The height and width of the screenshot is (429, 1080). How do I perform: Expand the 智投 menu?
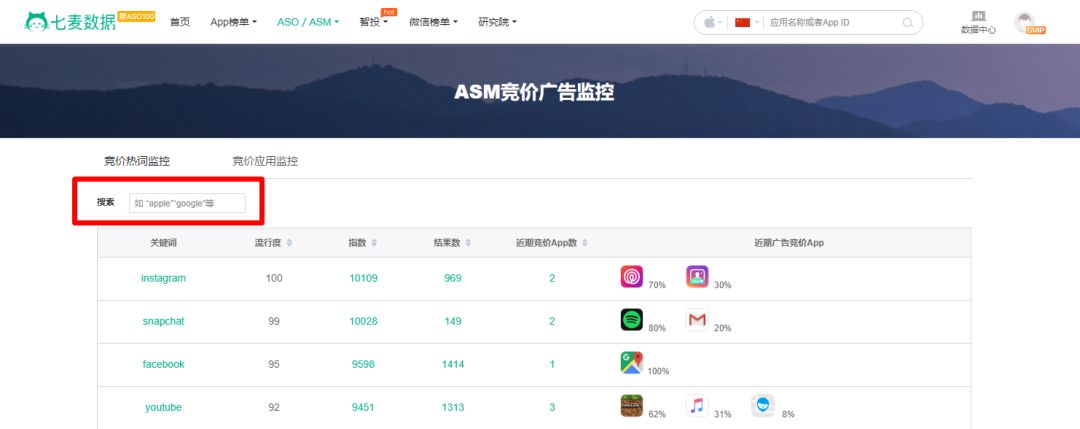pyautogui.click(x=373, y=22)
